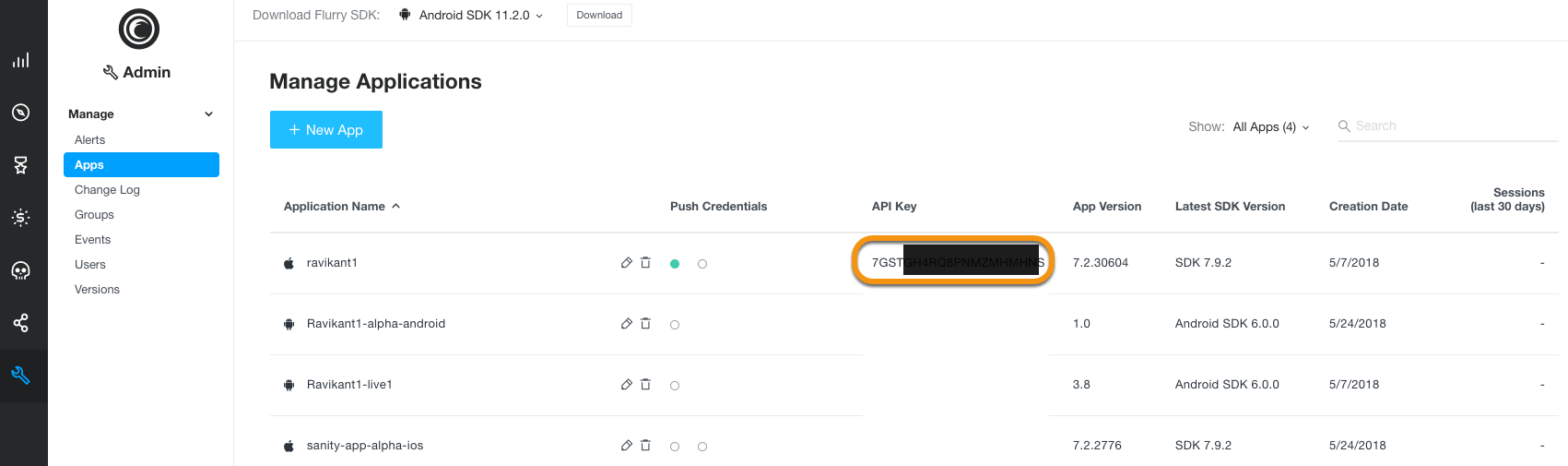Select the push credential circle for Ravikant1-alpha-android
This screenshot has height=466, width=1568.
coord(675,325)
